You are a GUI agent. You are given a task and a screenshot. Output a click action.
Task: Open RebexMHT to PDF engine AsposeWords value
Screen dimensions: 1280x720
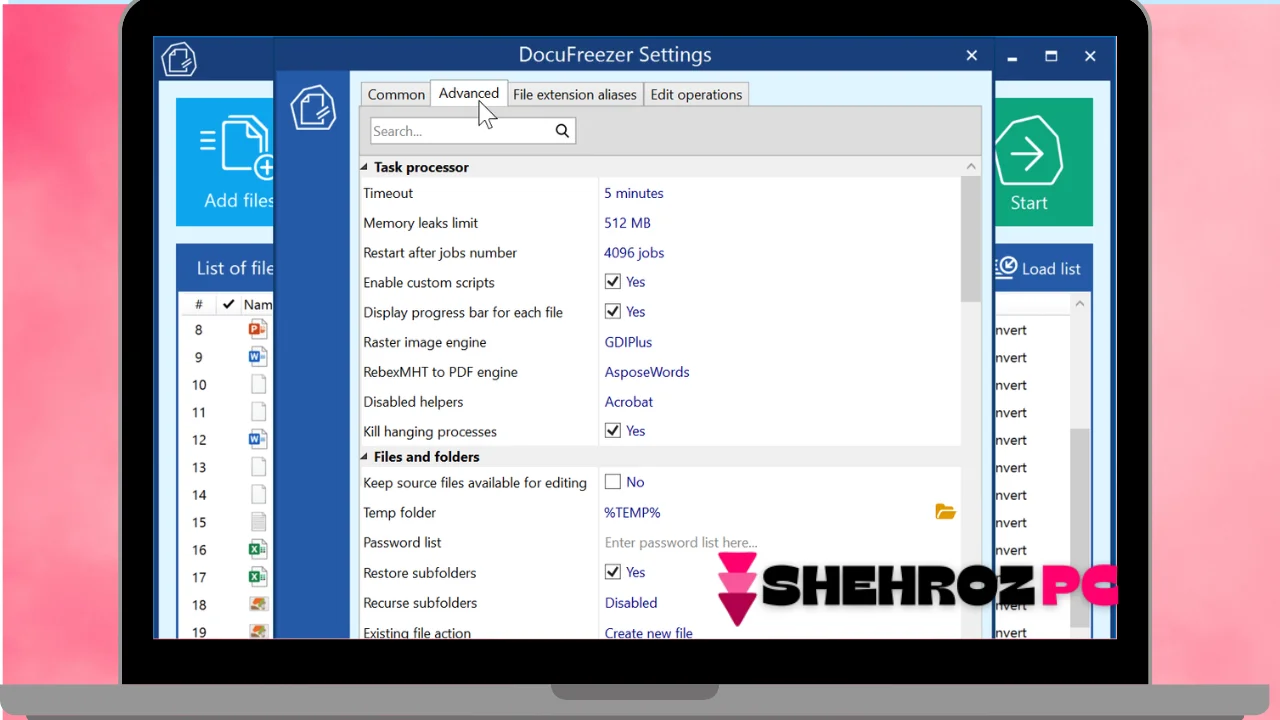coord(647,372)
